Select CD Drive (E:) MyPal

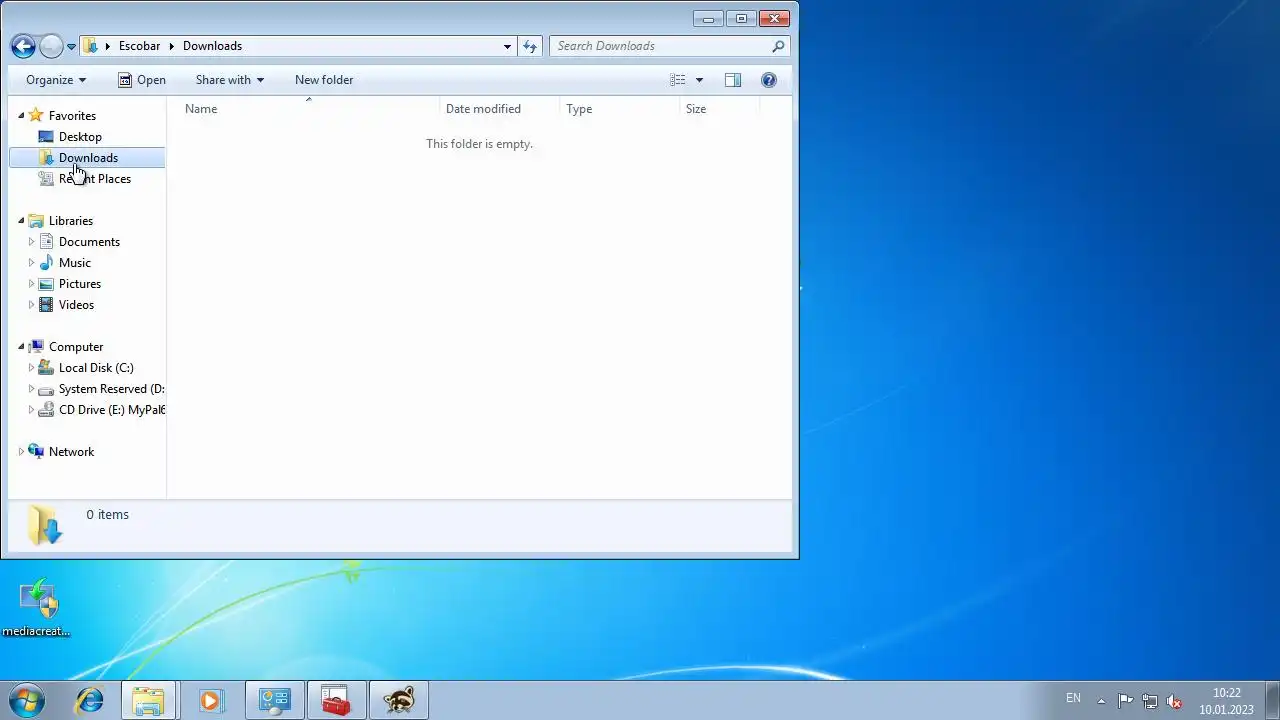point(111,410)
